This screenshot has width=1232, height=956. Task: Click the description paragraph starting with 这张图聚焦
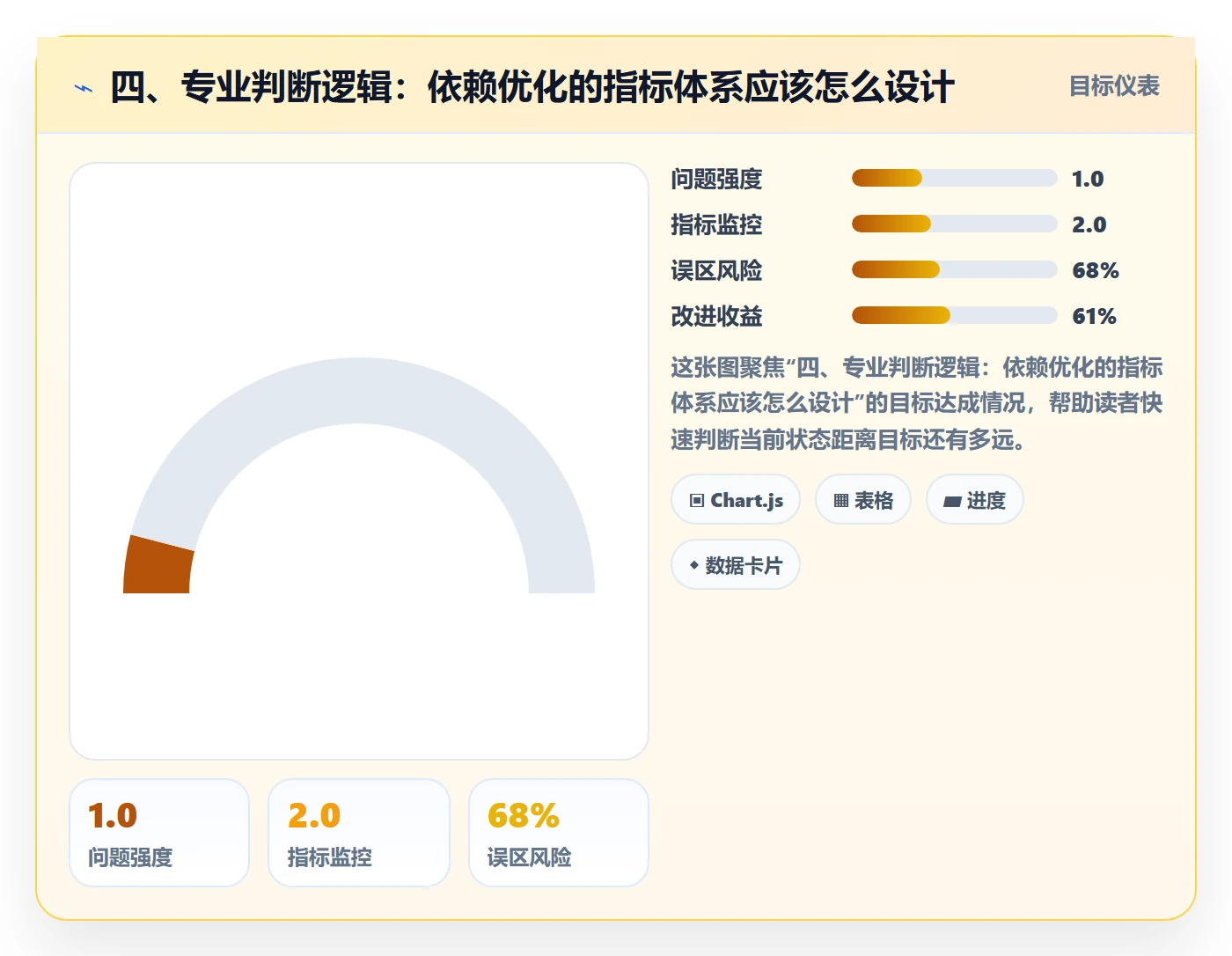tap(917, 403)
